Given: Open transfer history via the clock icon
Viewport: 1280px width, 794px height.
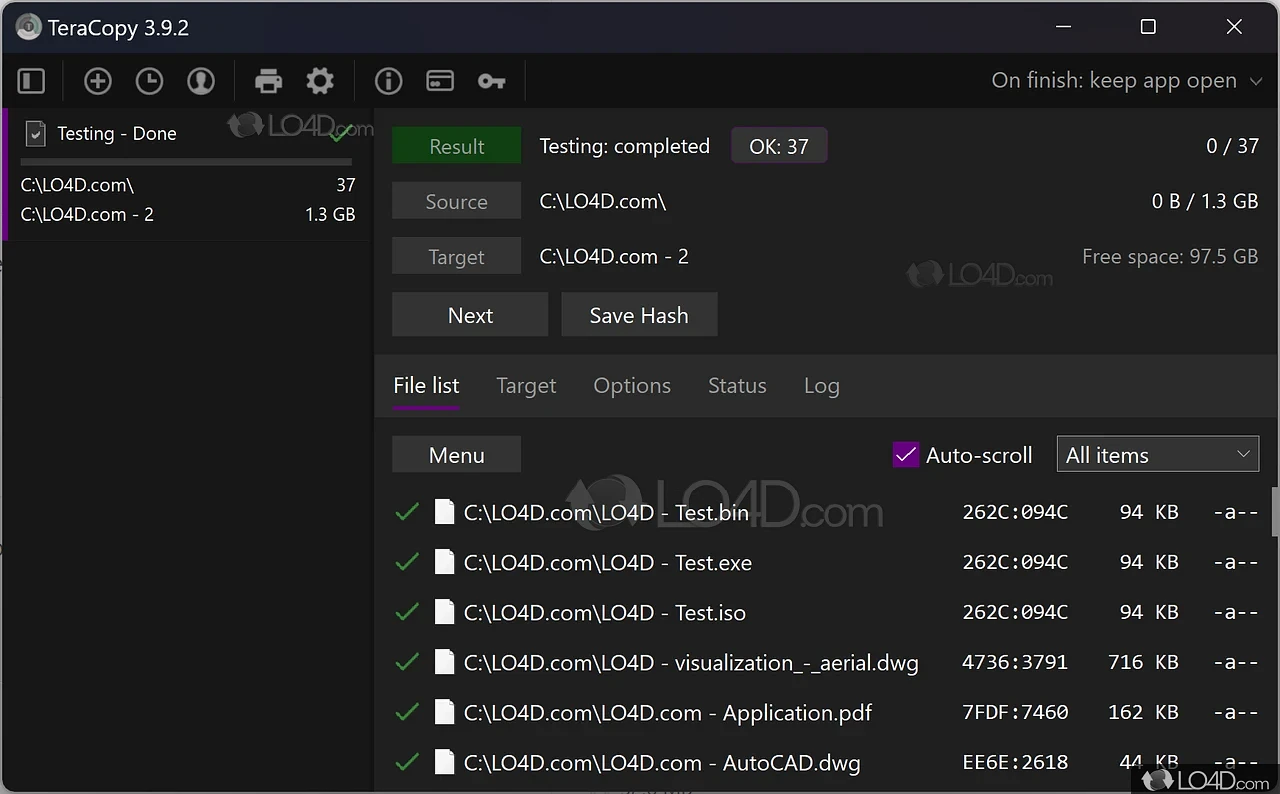Looking at the screenshot, I should (149, 81).
